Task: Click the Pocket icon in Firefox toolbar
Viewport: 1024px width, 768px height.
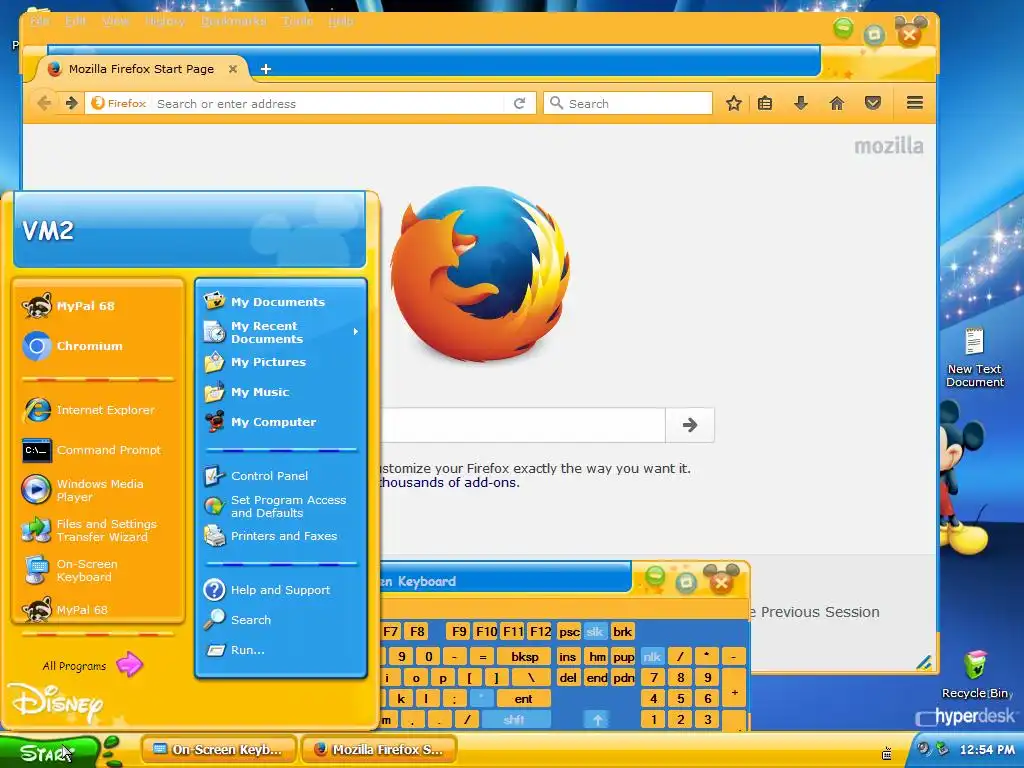Action: [x=872, y=103]
